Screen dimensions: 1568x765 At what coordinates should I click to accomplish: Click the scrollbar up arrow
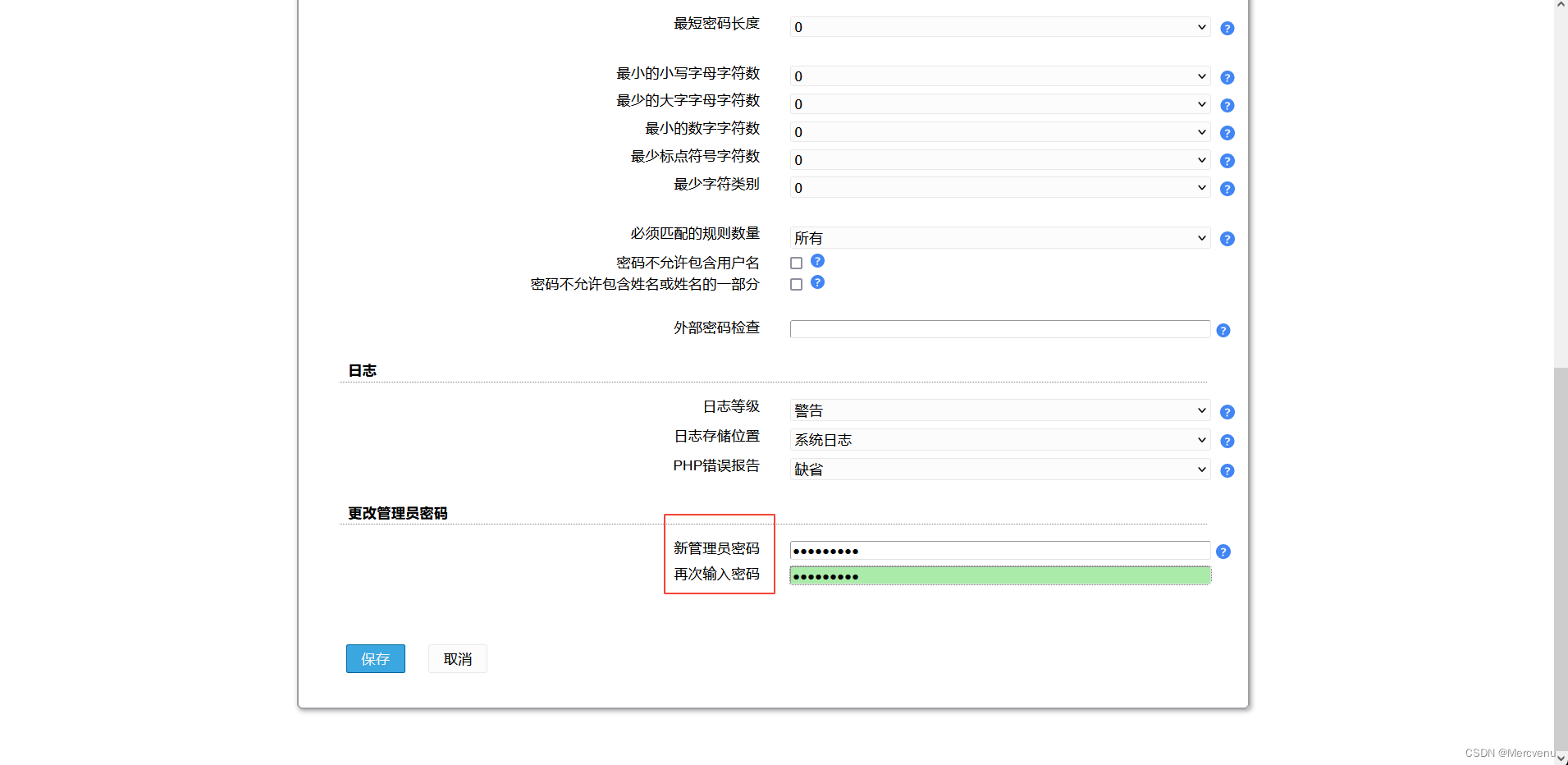pos(1561,5)
